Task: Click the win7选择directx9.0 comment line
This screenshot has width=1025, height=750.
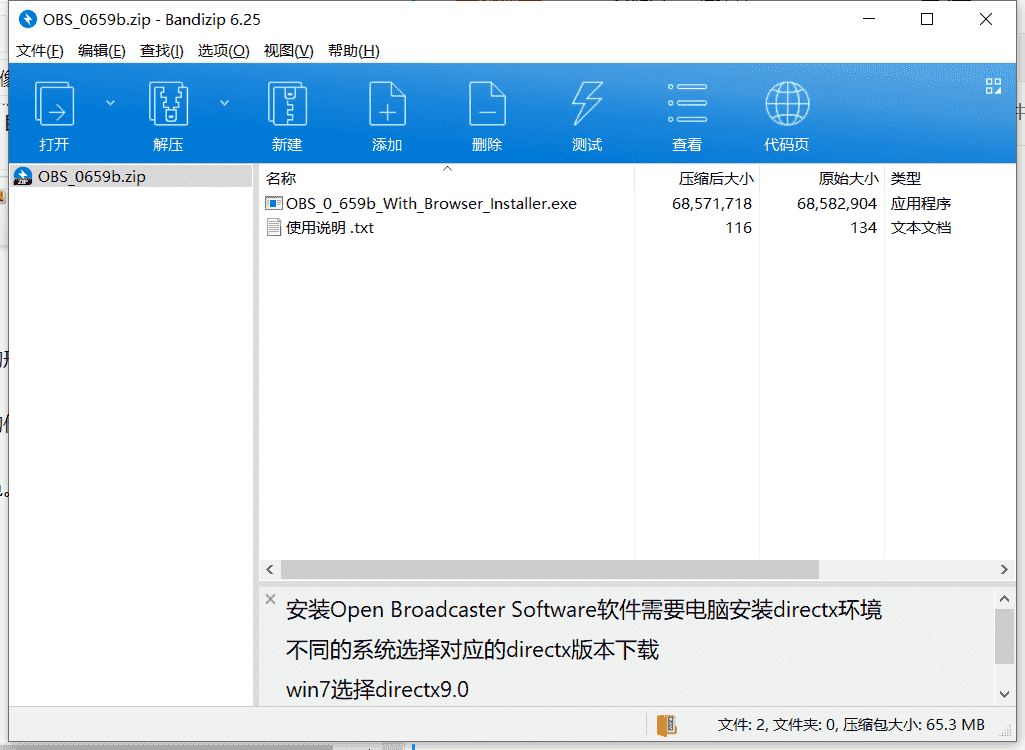Action: [x=377, y=689]
